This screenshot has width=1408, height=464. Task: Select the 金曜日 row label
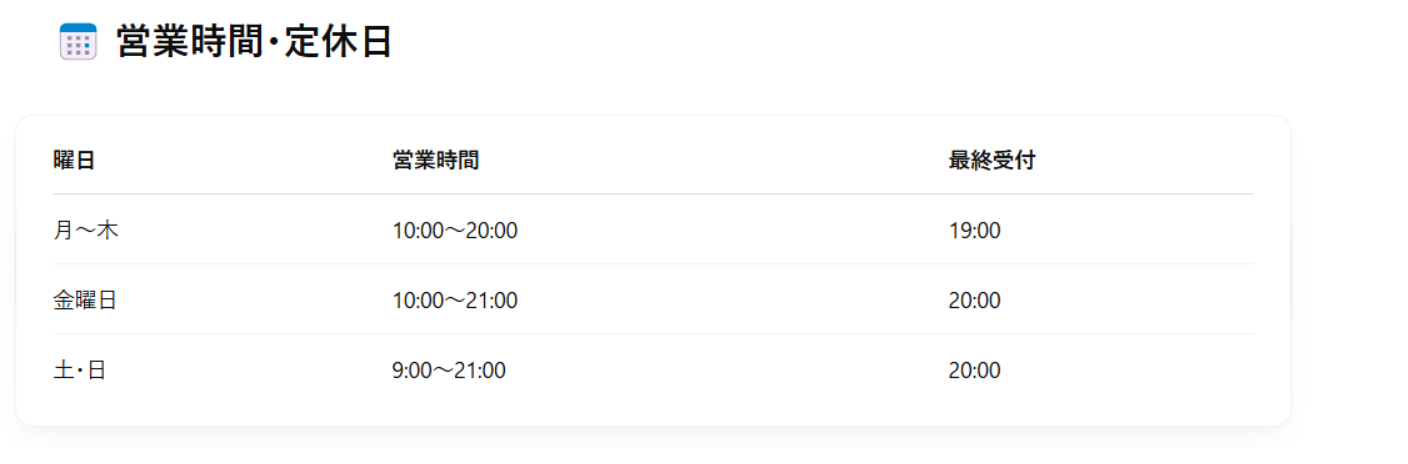coord(85,300)
